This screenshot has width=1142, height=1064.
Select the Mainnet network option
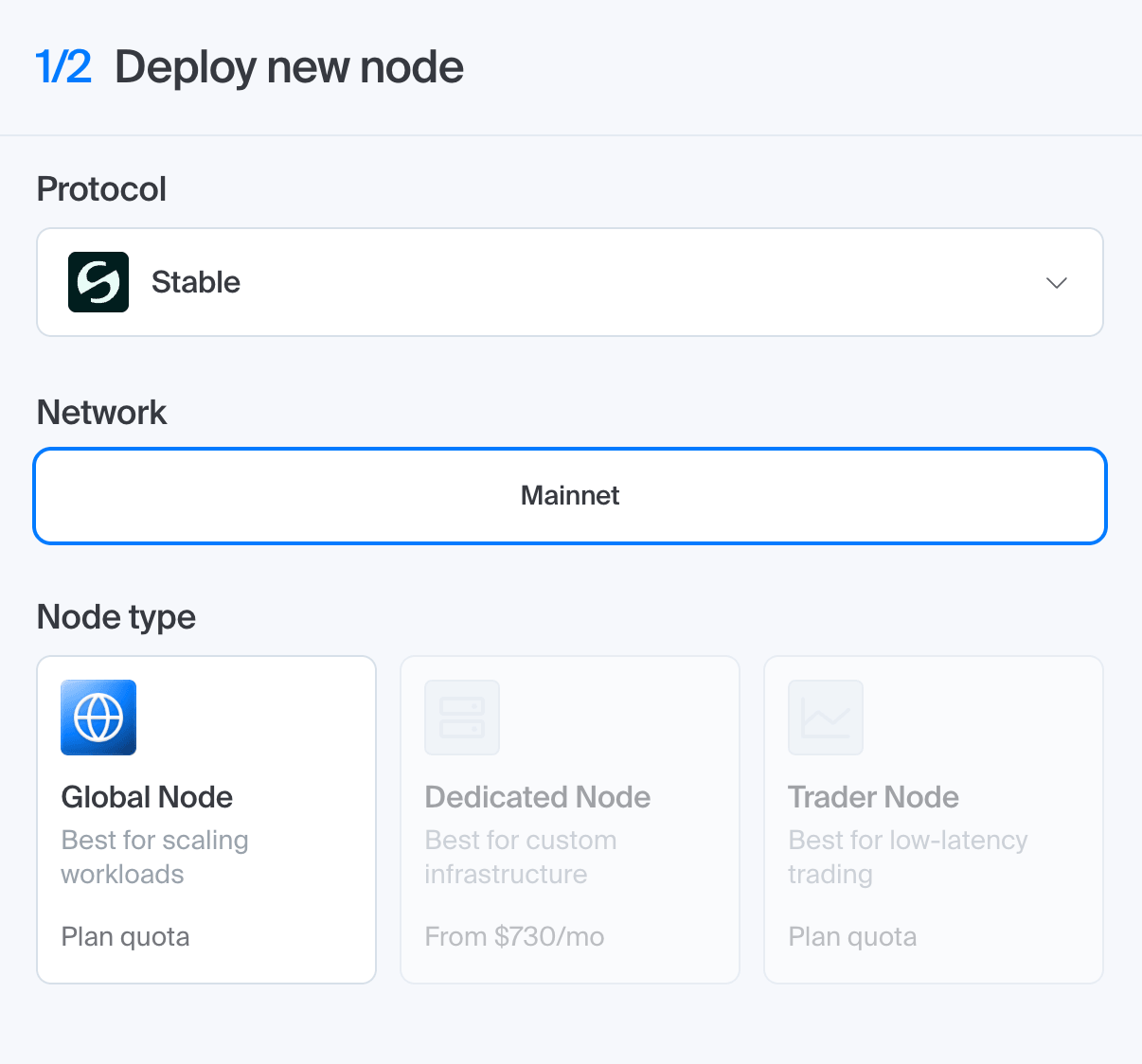[x=570, y=496]
